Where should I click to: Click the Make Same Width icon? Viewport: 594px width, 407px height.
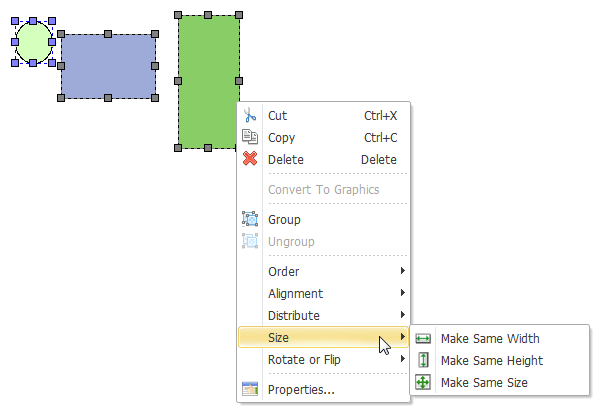coord(423,338)
